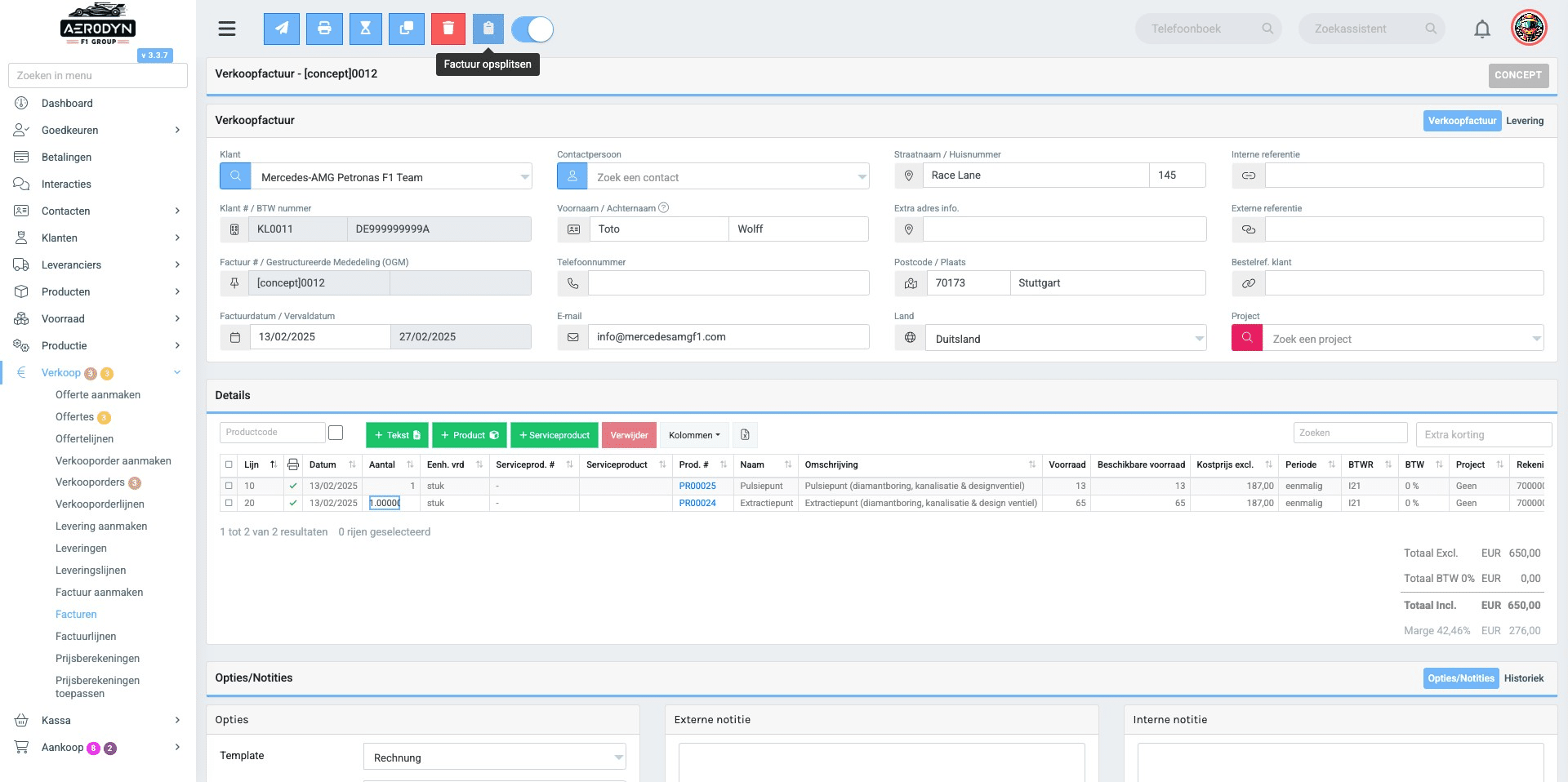Click the Aerodyn F1 Group logo
1568x782 pixels.
(98, 24)
